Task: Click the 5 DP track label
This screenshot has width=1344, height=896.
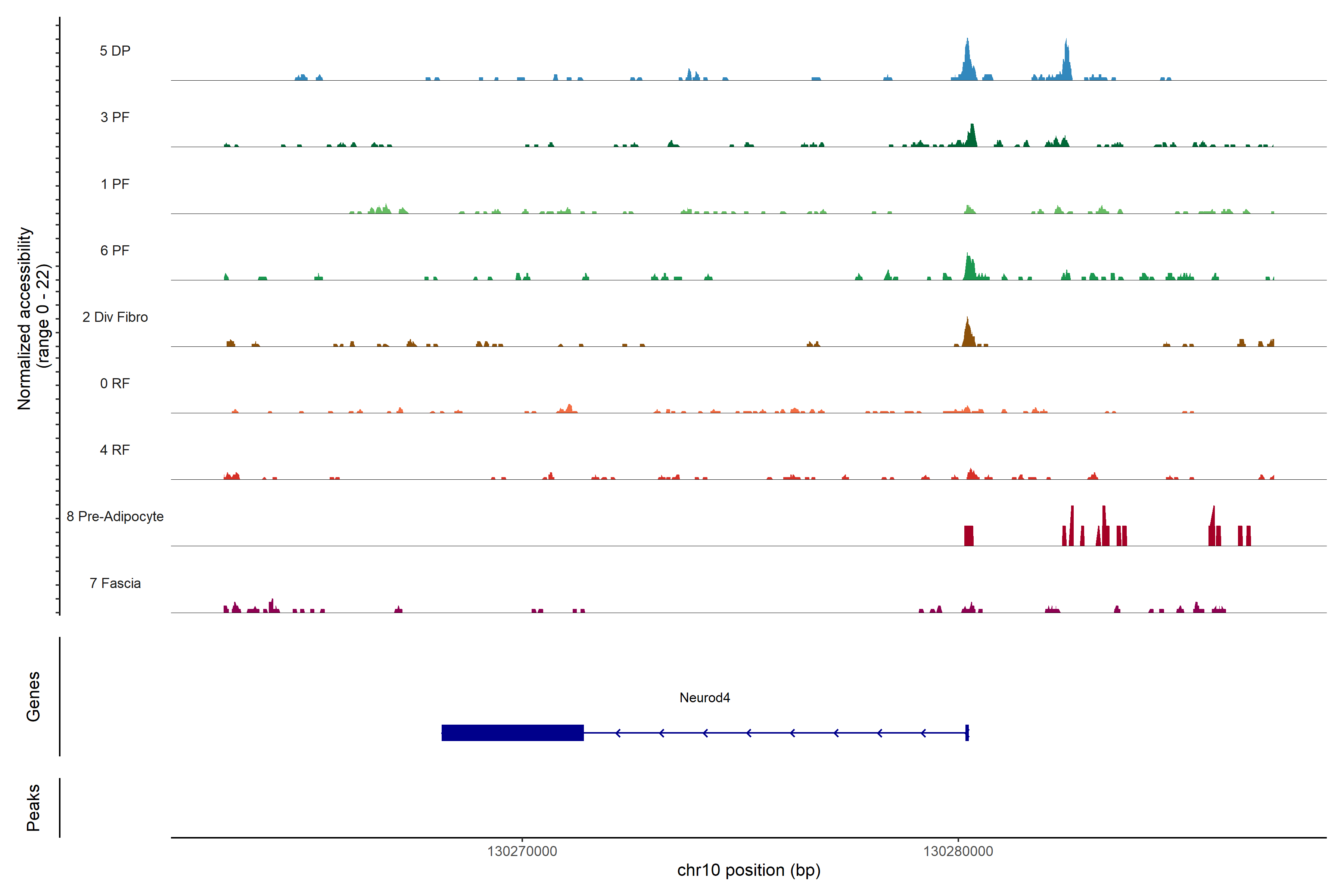Action: click(x=115, y=51)
